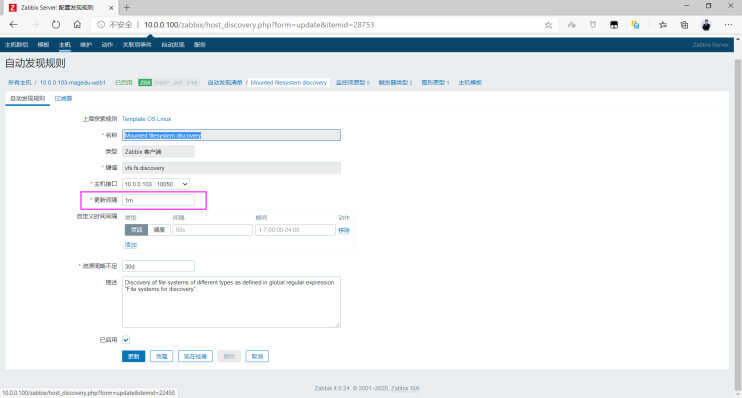Open the collections icon in browser toolbar
Image resolution: width=742 pixels, height=398 pixels.
click(x=684, y=25)
